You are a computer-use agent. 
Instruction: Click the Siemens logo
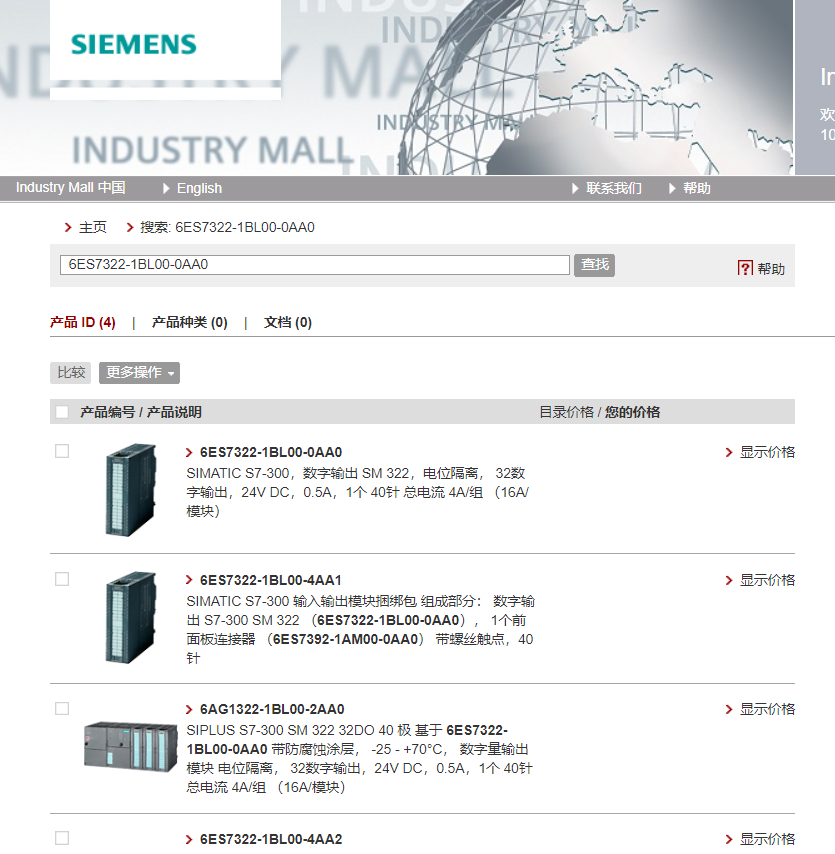click(134, 44)
